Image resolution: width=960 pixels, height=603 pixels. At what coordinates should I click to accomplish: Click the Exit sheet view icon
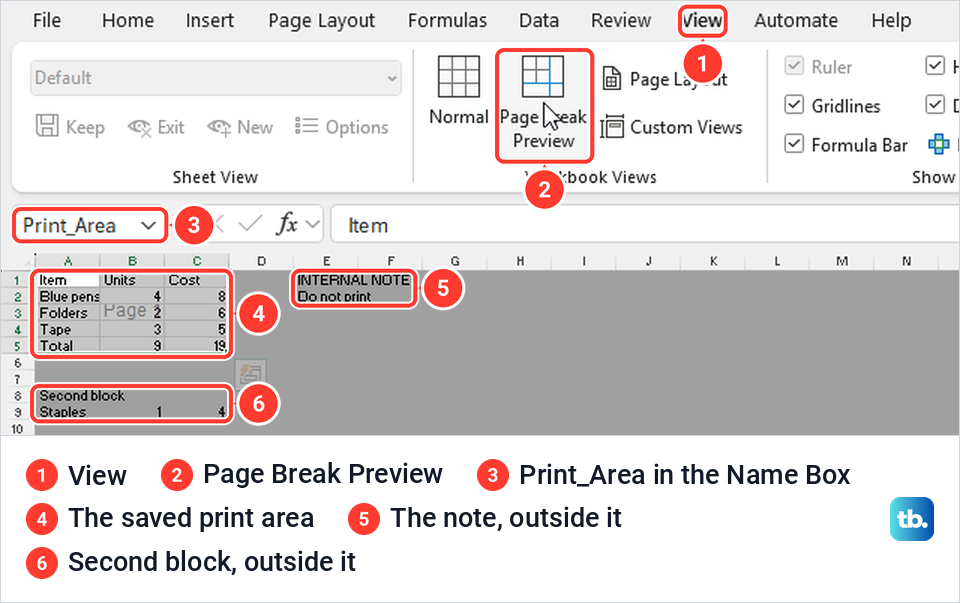tap(140, 127)
